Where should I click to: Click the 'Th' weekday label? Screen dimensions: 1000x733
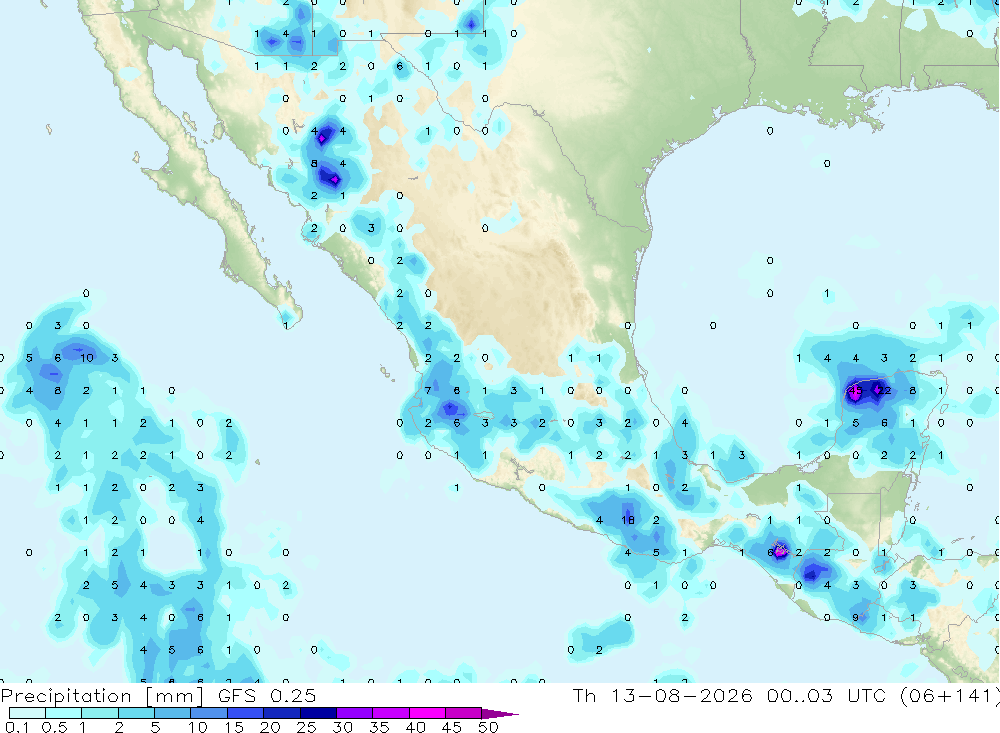coord(584,695)
